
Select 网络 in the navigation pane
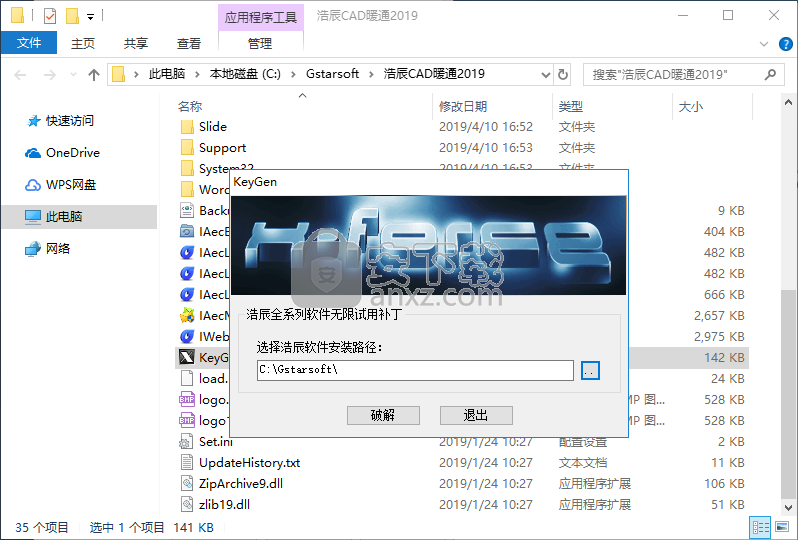coord(58,249)
